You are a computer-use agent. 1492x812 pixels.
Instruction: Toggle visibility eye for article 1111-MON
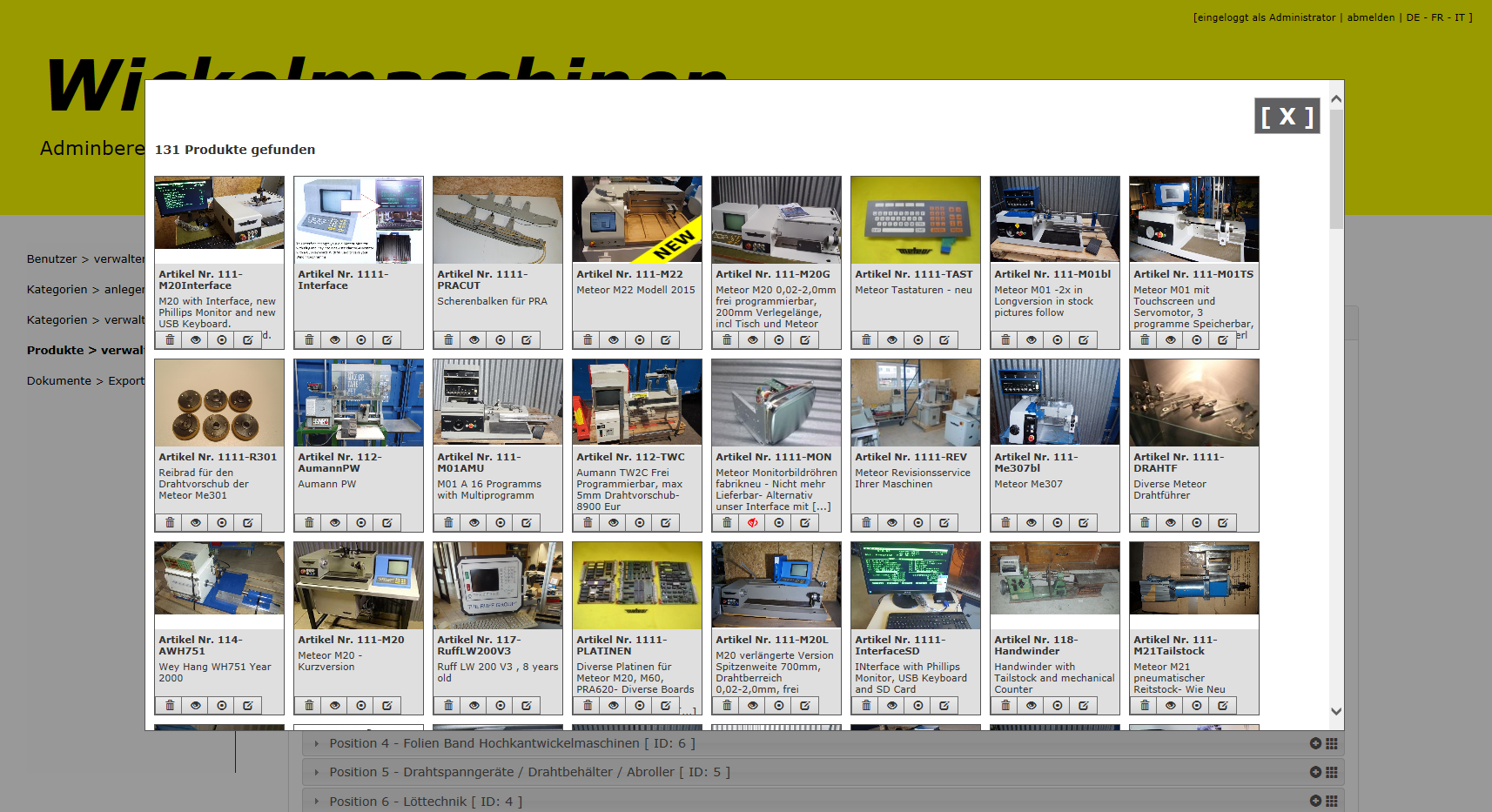tap(753, 523)
